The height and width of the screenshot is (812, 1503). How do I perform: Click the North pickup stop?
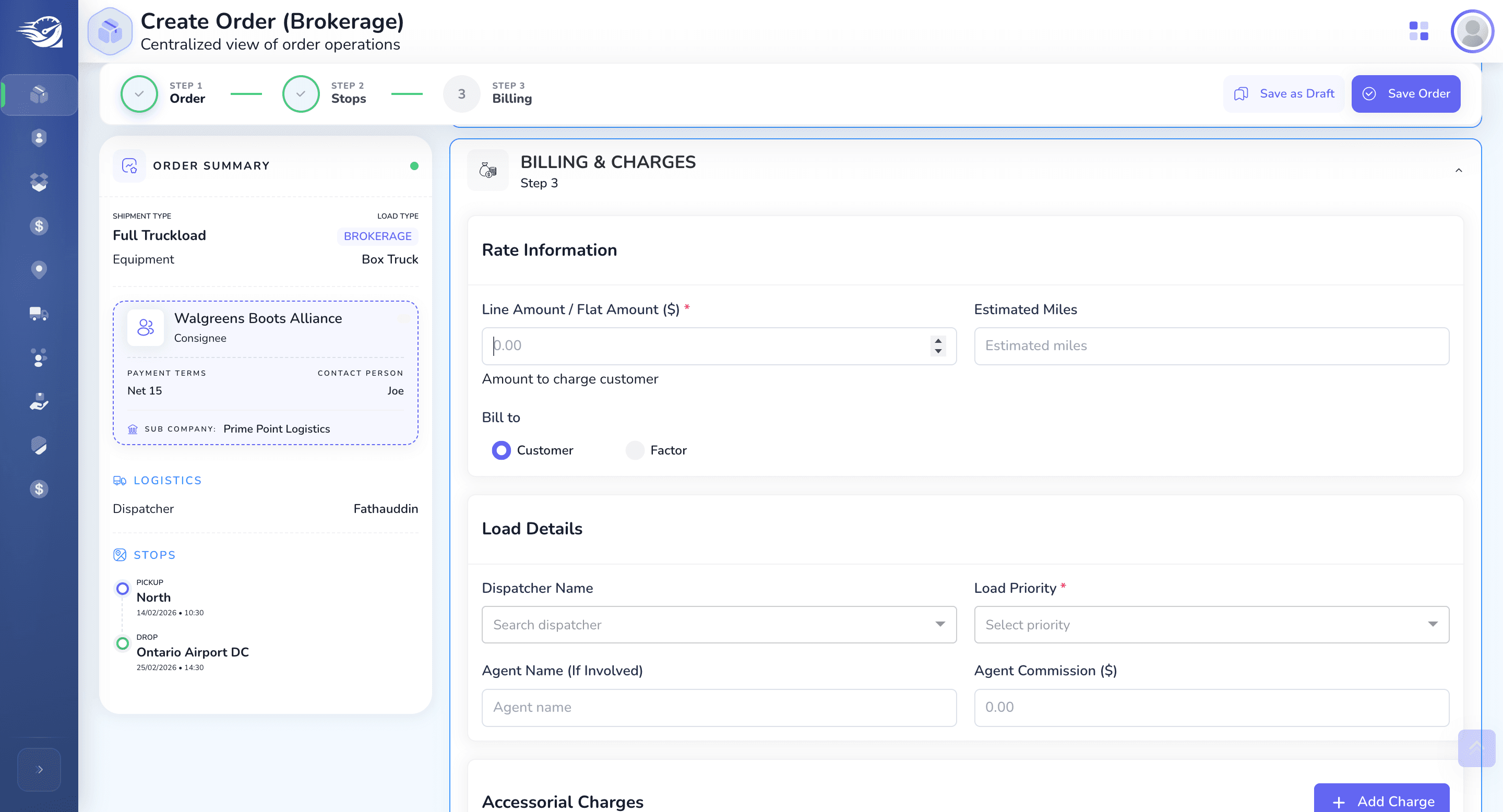(153, 598)
